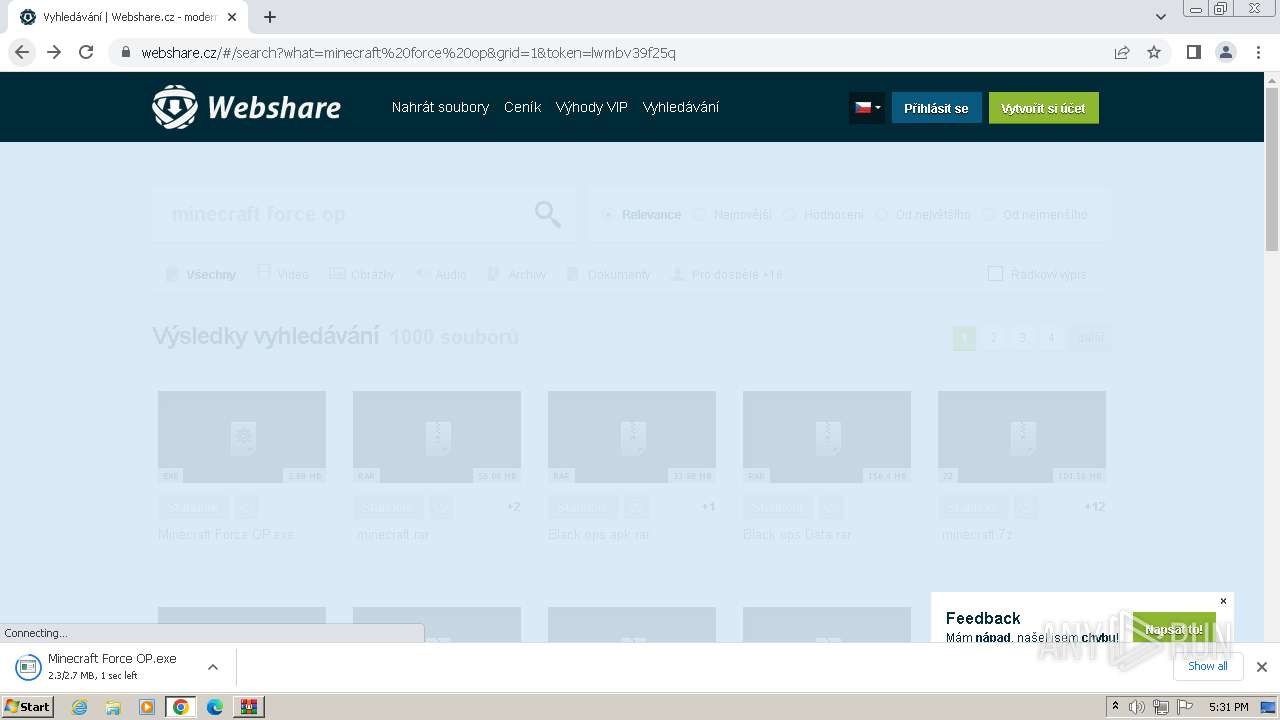Screen dimensions: 1280x720
Task: Open Chrome profile avatar
Action: pos(1225,52)
